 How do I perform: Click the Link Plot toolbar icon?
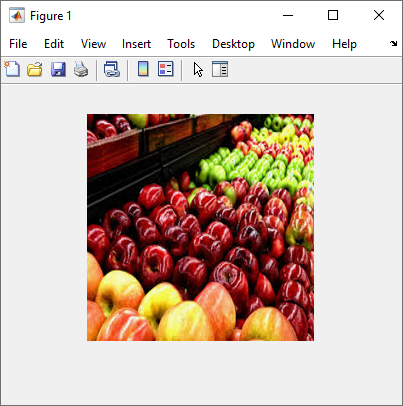pos(112,69)
